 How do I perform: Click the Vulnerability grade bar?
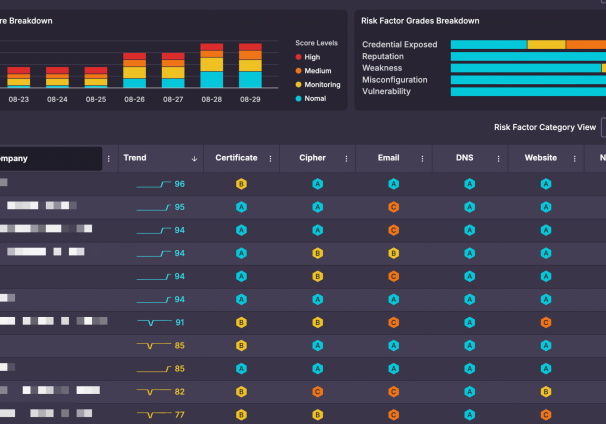click(528, 92)
